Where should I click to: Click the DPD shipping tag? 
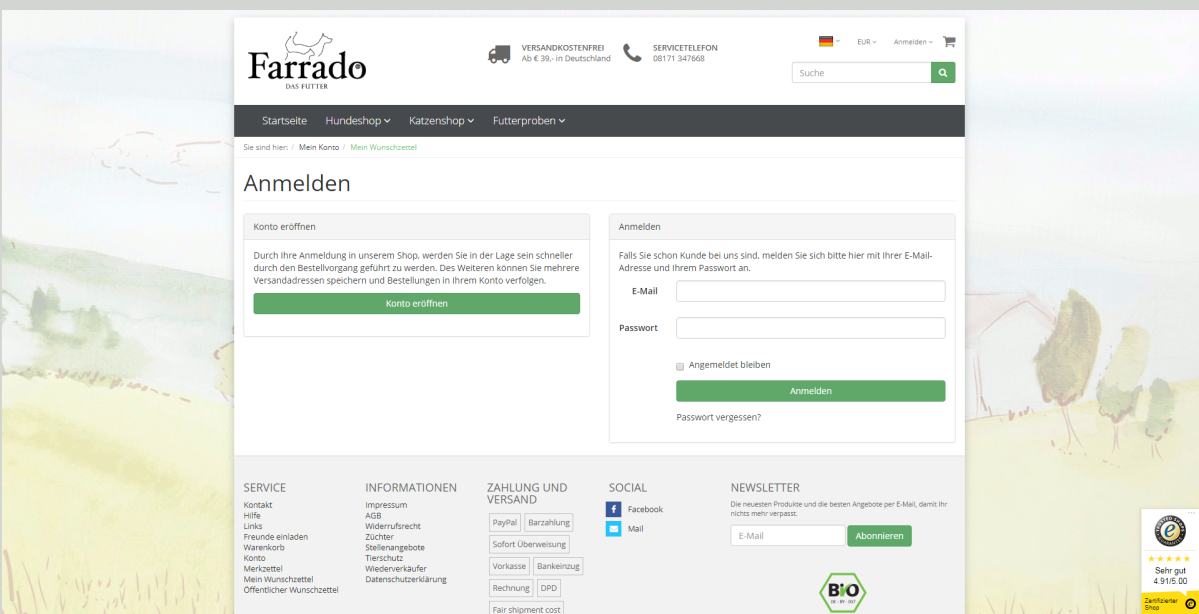pos(548,588)
